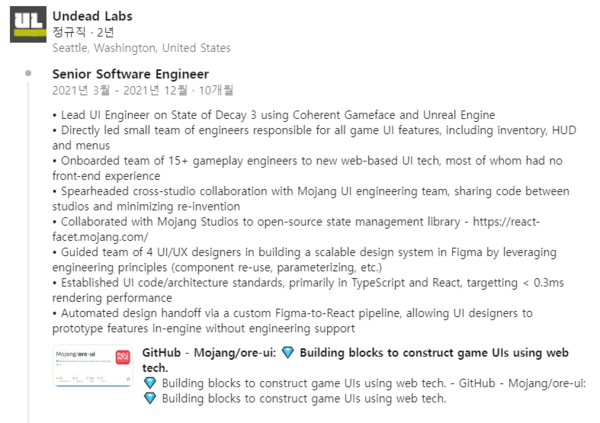
Task: Click the Seattle, Washington location text
Action: [142, 48]
